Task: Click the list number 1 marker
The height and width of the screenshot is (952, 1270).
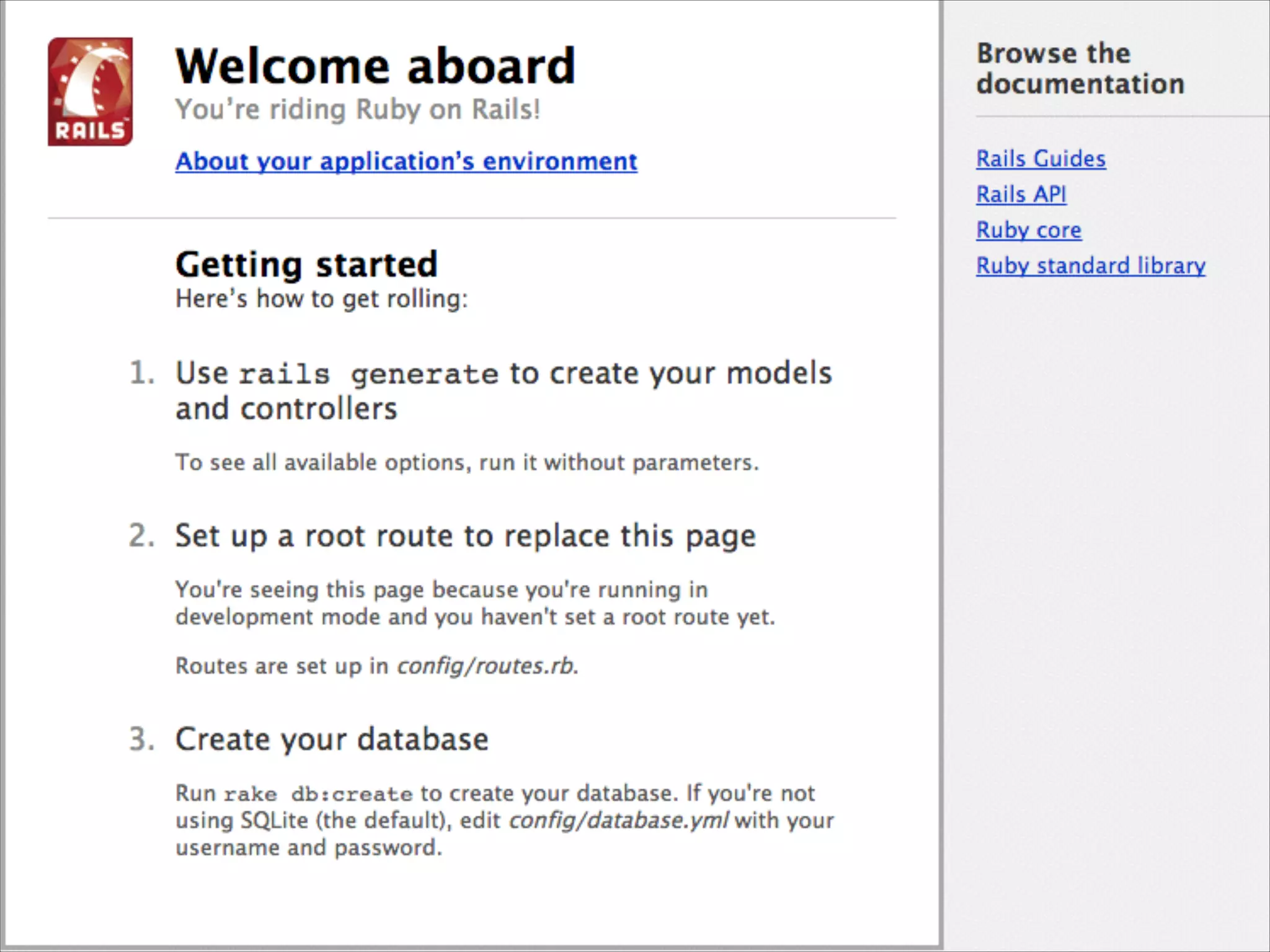Action: pos(142,373)
